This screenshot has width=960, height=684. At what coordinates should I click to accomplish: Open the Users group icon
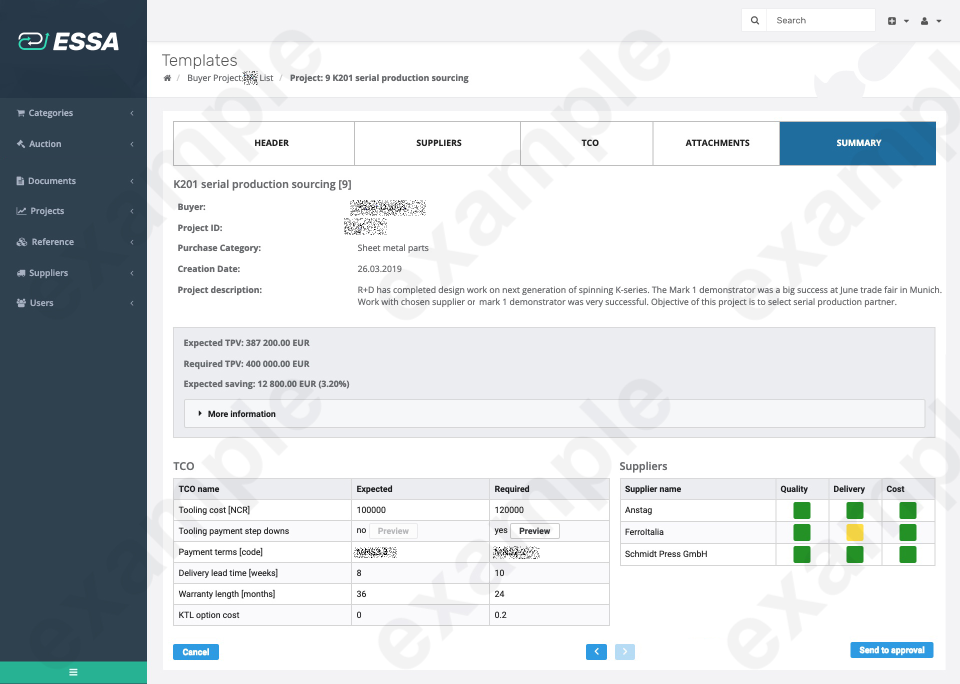22,302
